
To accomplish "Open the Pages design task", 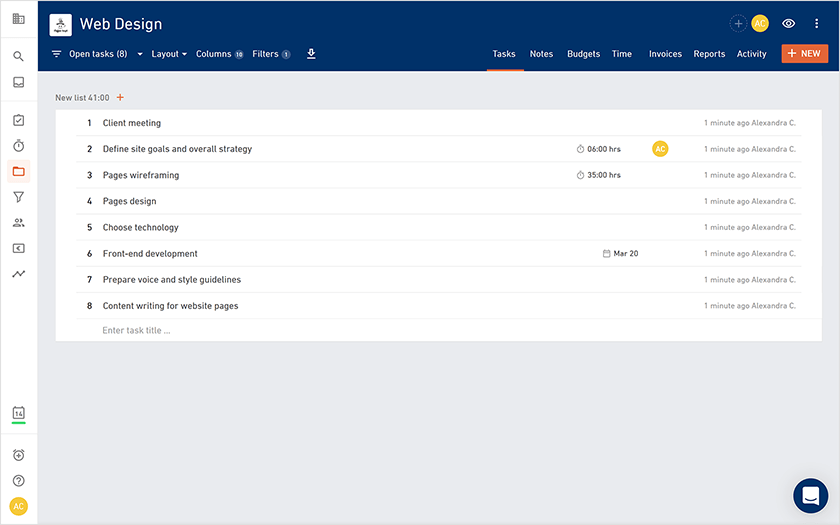I will point(130,201).
